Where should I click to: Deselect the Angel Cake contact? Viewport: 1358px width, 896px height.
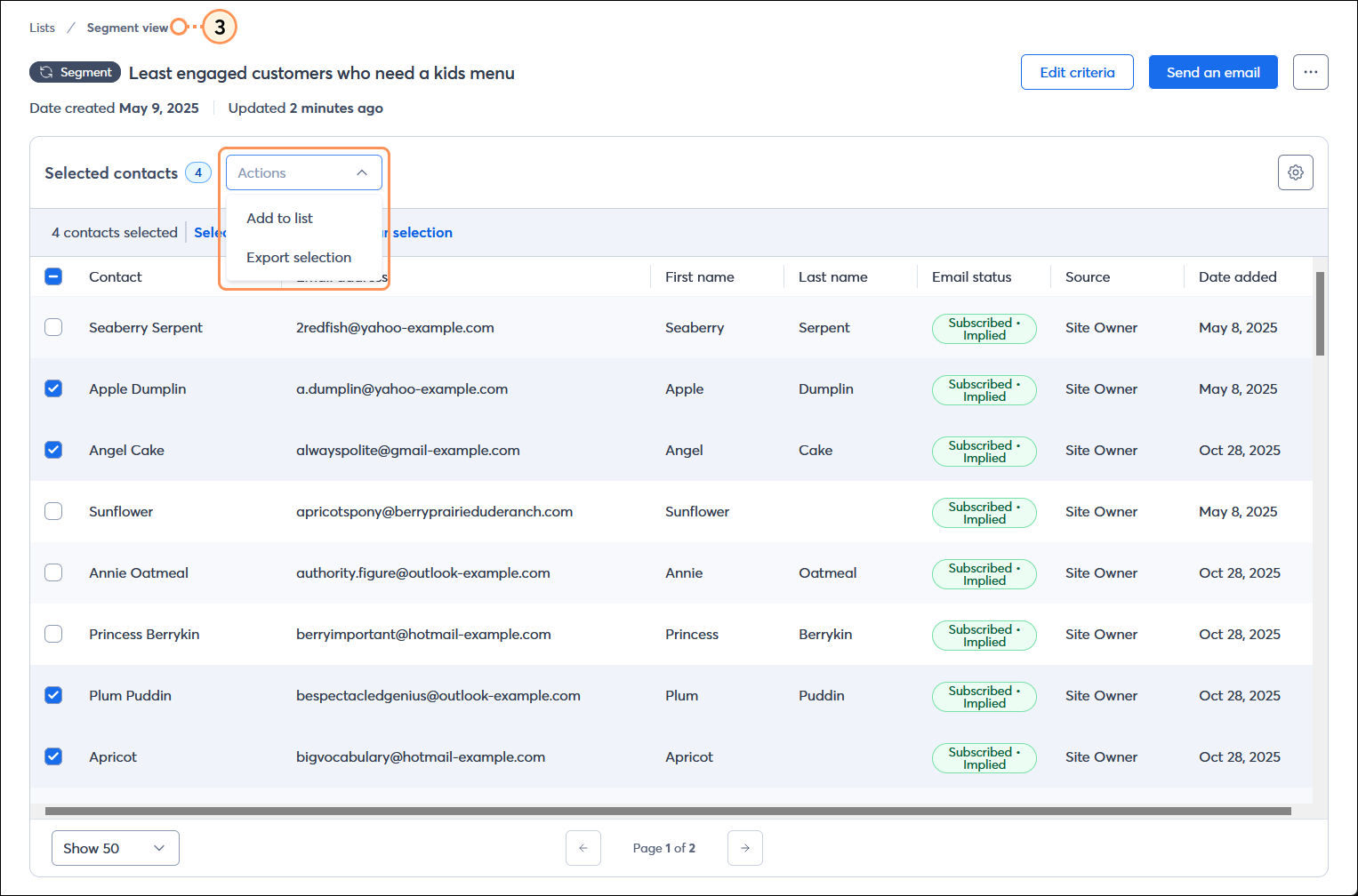(53, 450)
